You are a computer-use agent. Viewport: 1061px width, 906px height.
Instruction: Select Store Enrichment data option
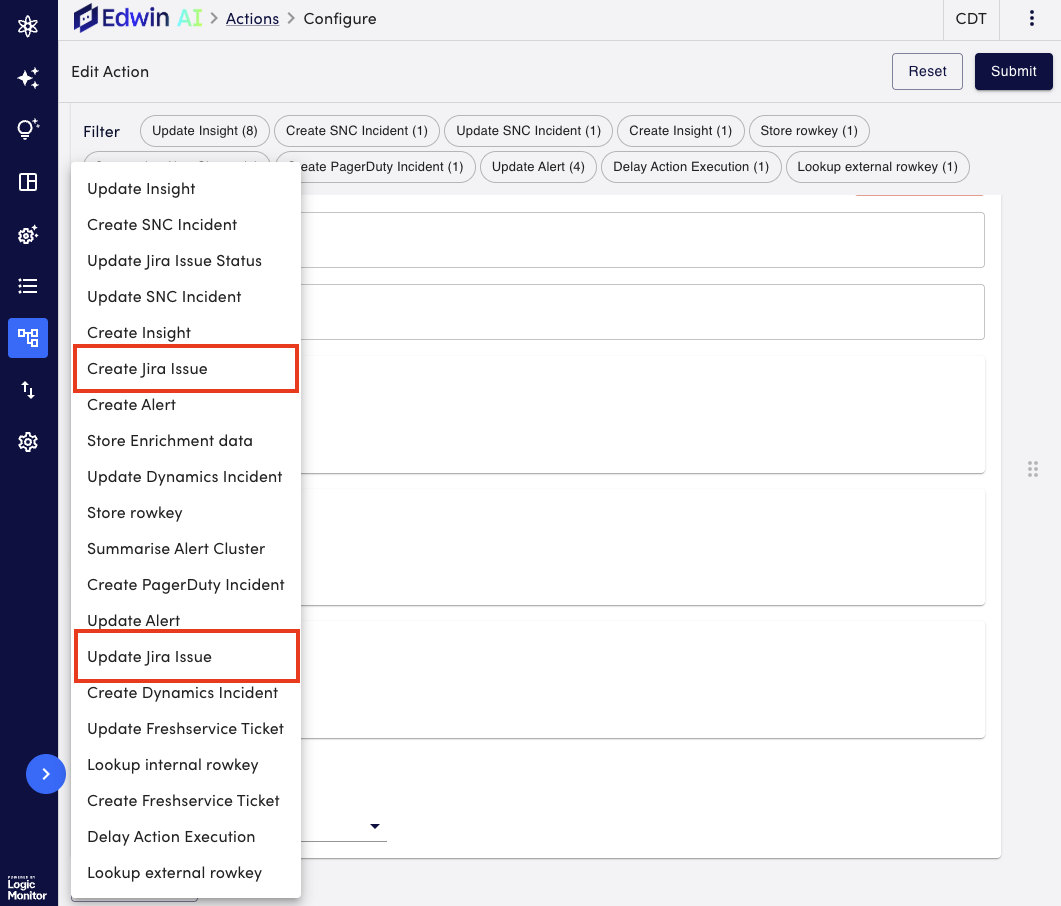coord(185,440)
